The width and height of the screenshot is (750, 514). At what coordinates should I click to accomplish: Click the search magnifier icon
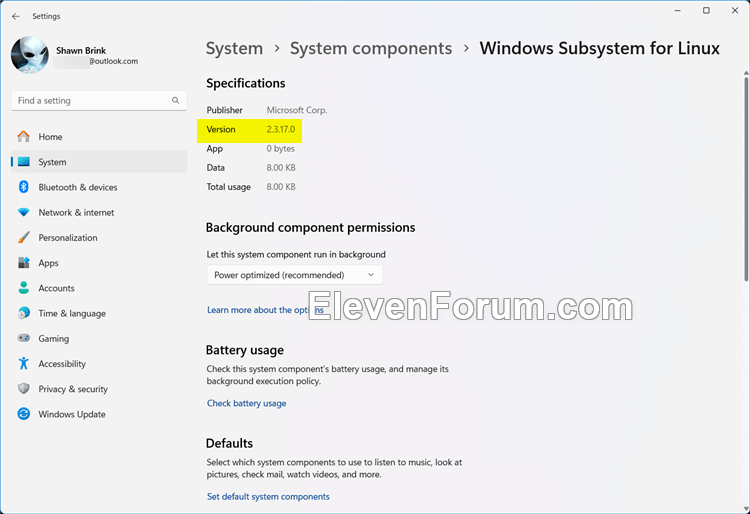(x=176, y=100)
